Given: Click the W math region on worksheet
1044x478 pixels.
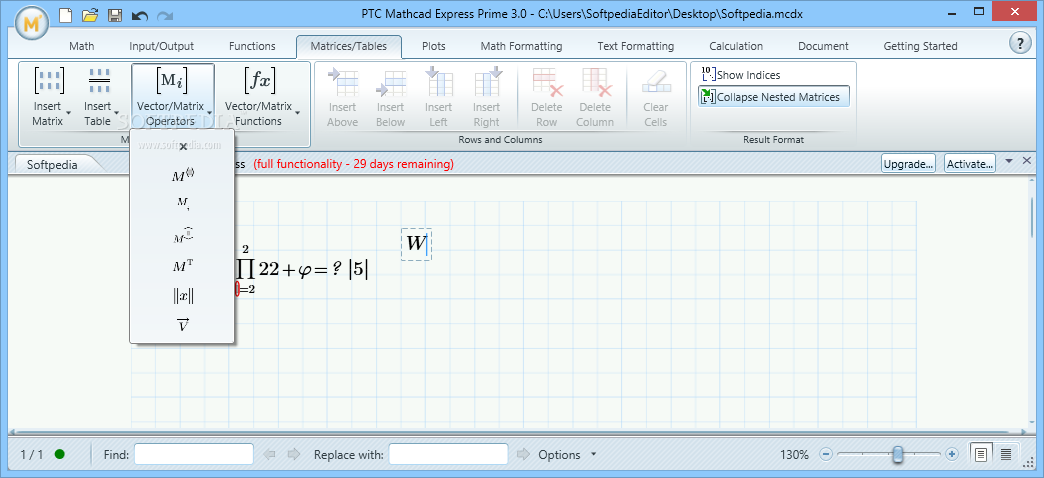Looking at the screenshot, I should 417,244.
